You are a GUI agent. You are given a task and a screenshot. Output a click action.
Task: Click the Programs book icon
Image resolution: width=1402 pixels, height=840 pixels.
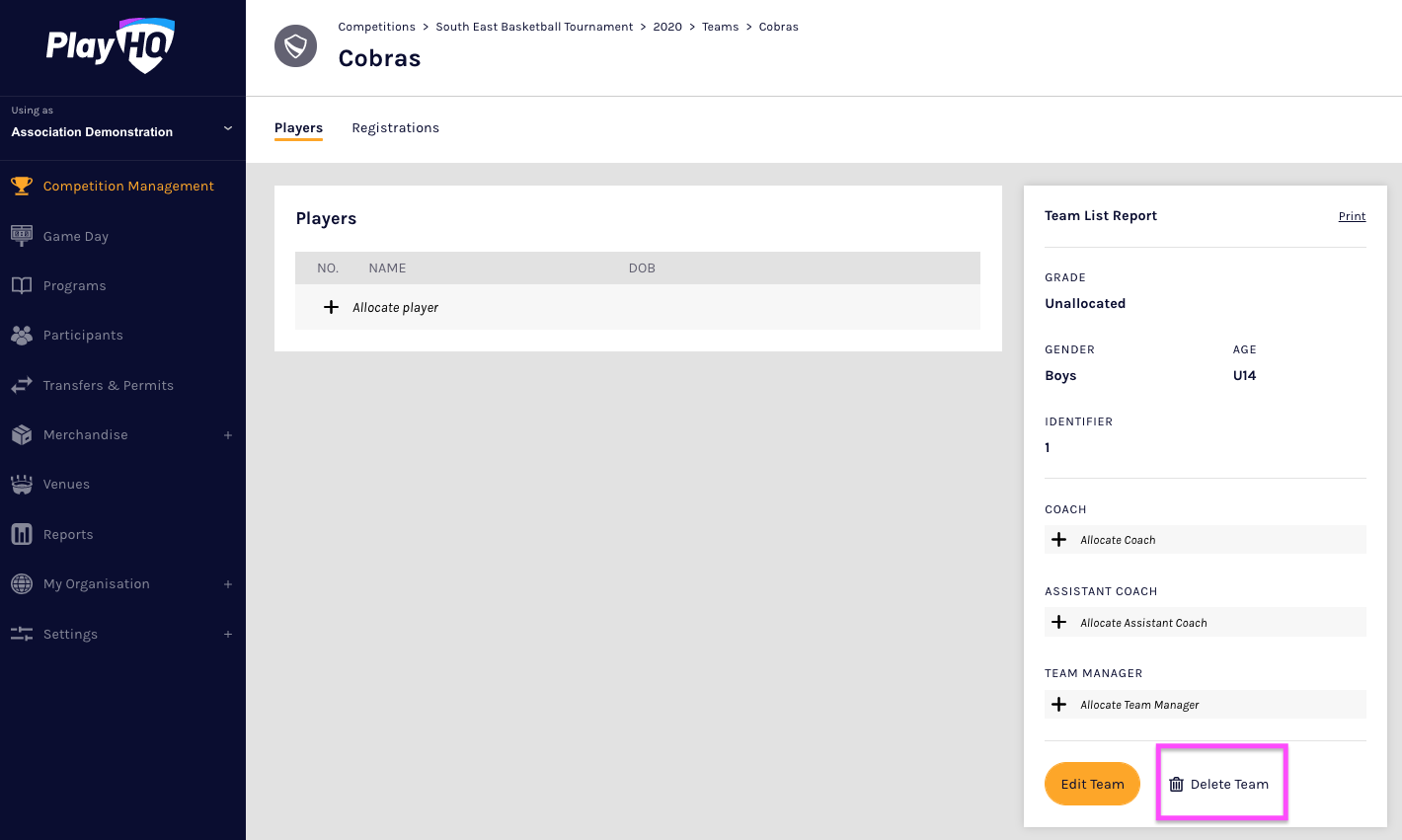tap(22, 285)
